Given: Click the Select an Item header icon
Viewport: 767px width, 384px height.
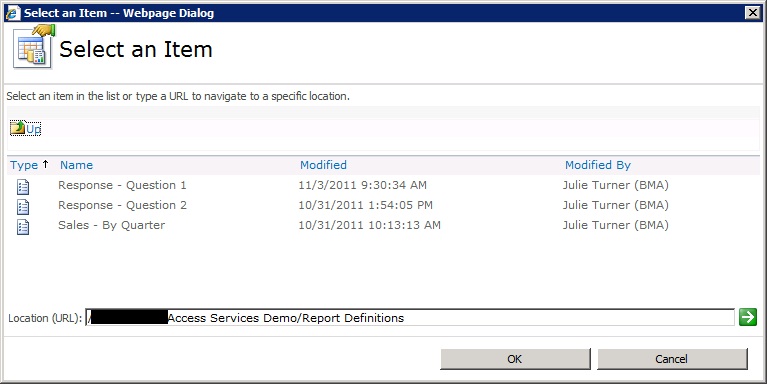Looking at the screenshot, I should [34, 47].
